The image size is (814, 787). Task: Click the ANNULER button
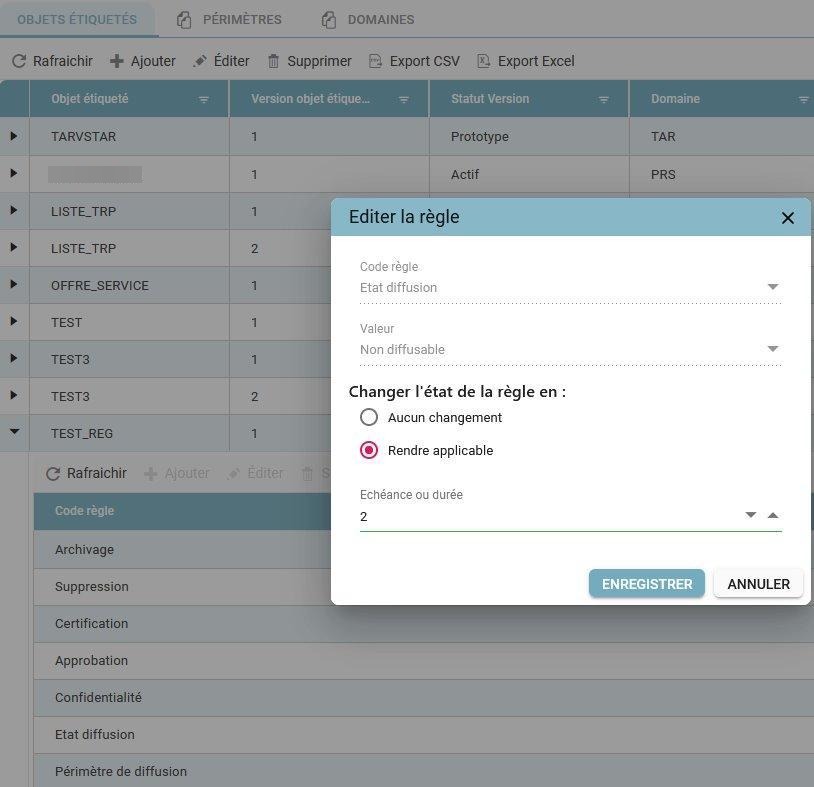tap(758, 584)
